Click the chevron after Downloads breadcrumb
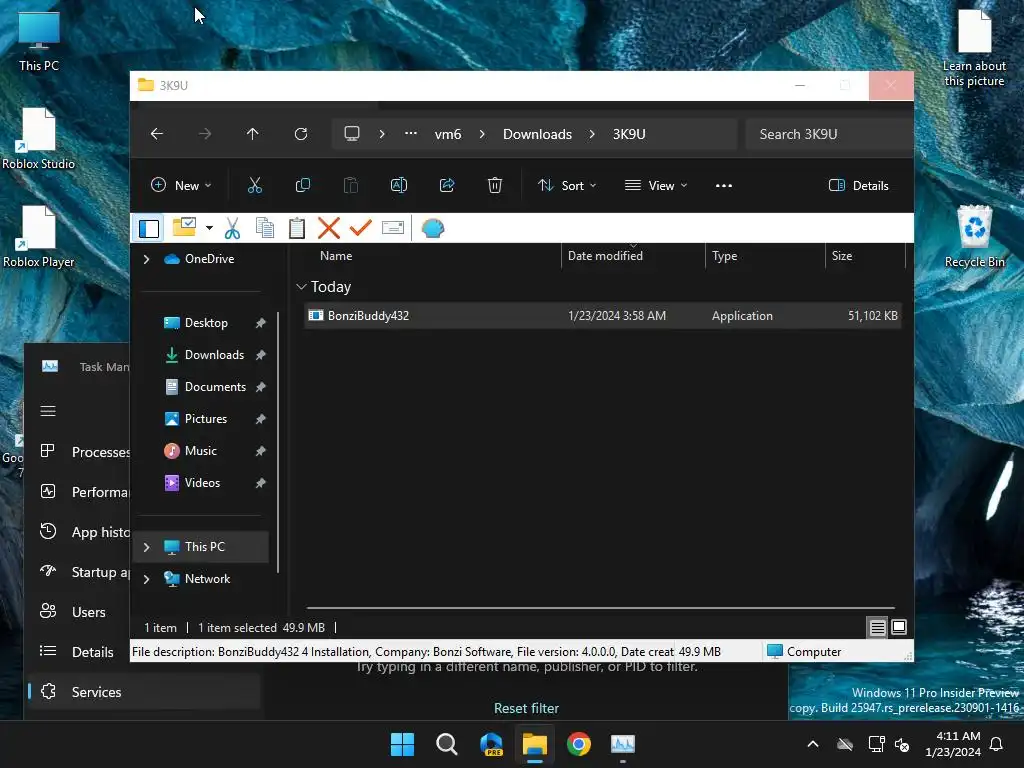1024x768 pixels. tap(592, 134)
